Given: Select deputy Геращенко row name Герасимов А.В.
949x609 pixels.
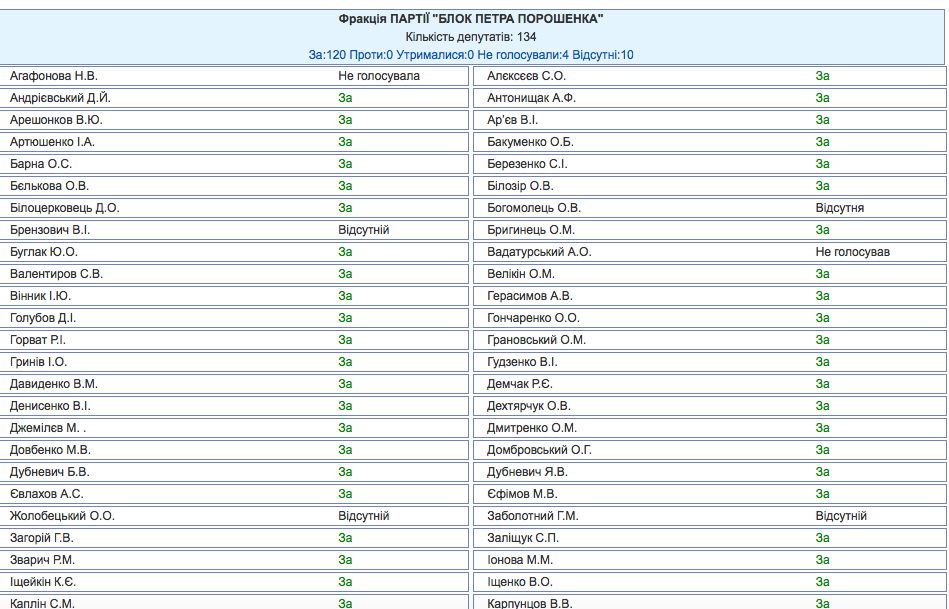Looking at the screenshot, I should 530,296.
